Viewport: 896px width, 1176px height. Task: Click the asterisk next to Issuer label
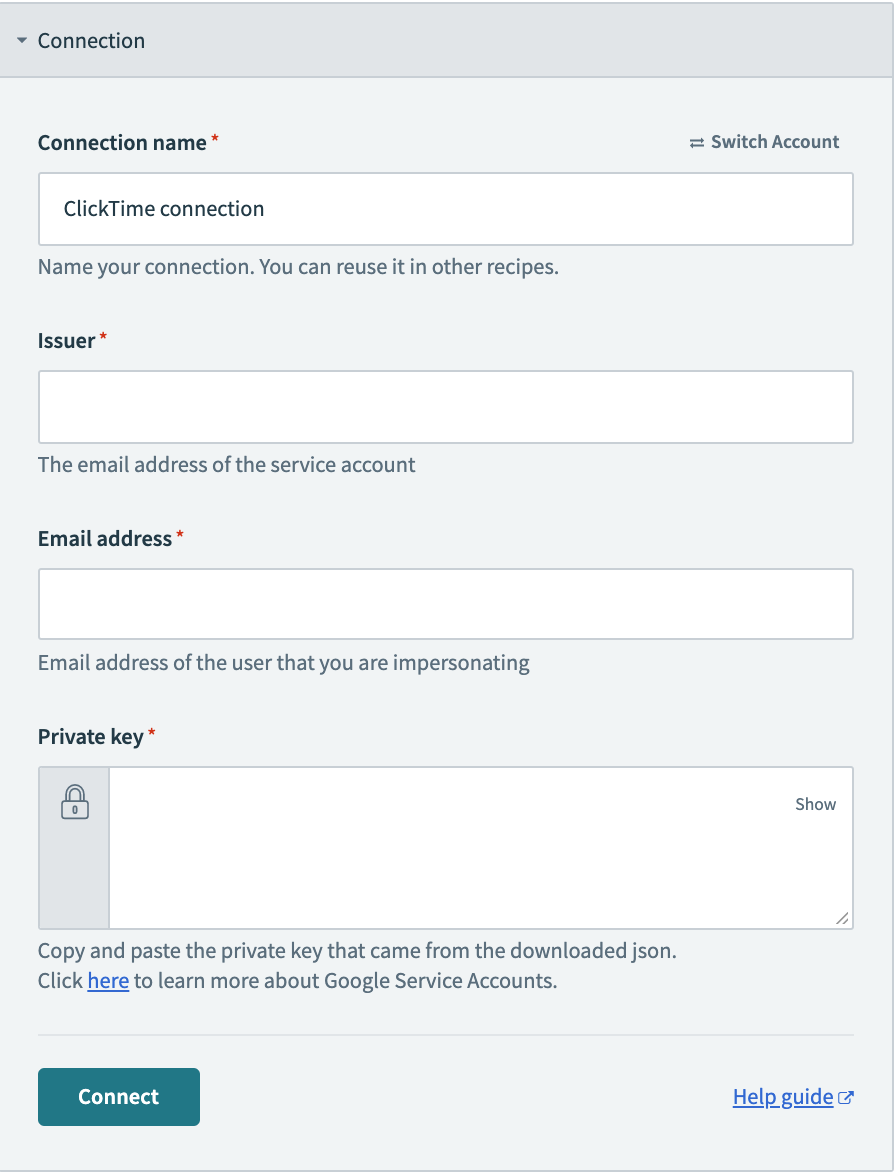pyautogui.click(x=102, y=333)
